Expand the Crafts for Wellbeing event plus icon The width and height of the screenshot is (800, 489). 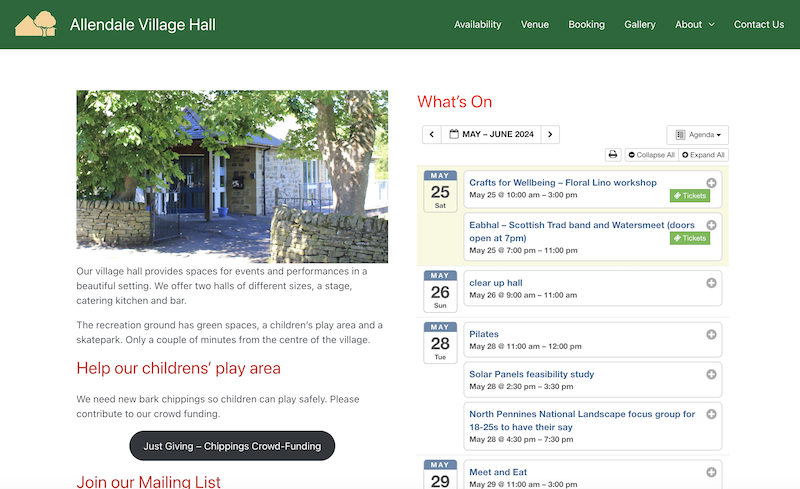click(711, 183)
